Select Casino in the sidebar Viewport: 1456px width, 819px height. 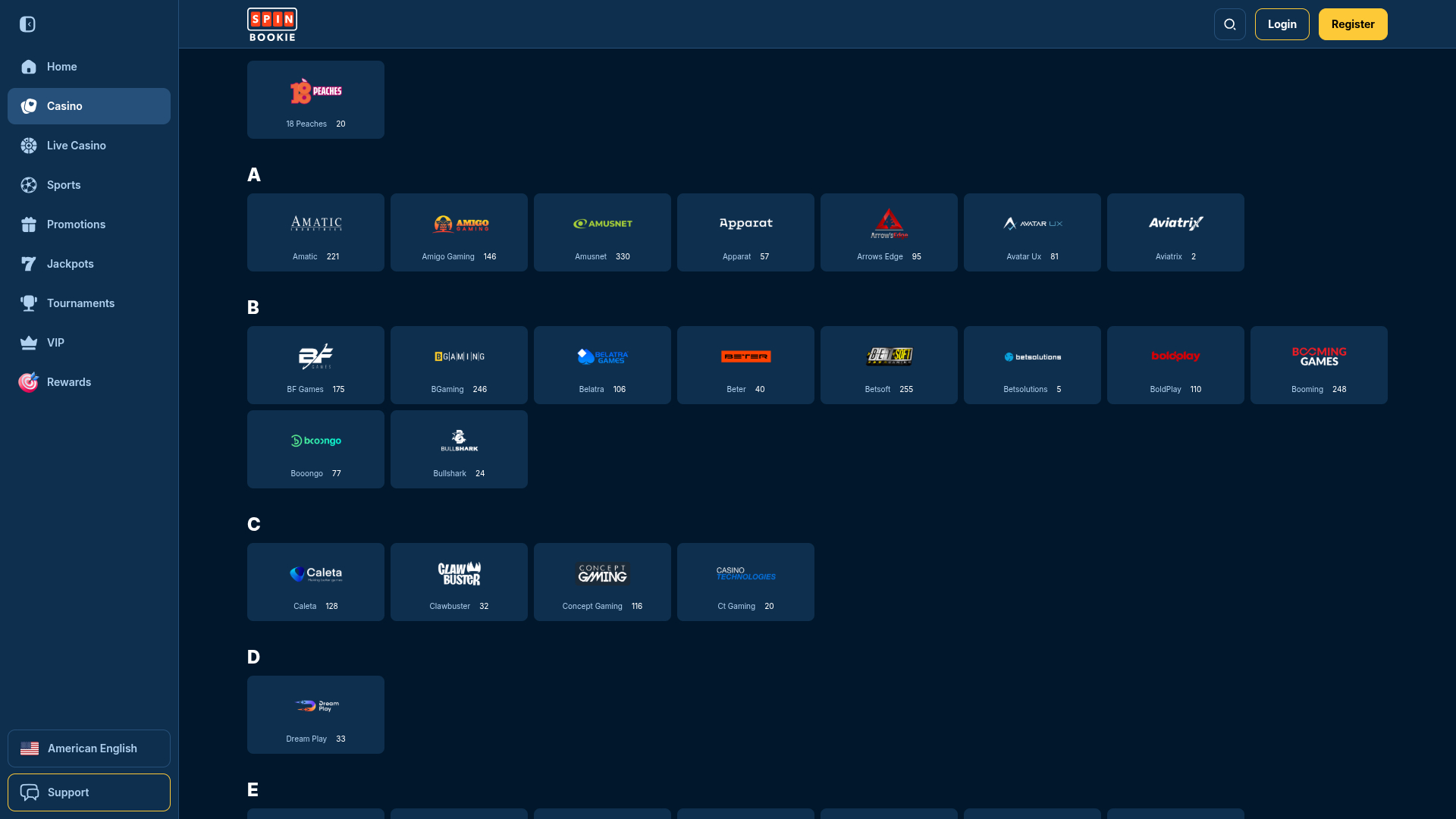89,106
